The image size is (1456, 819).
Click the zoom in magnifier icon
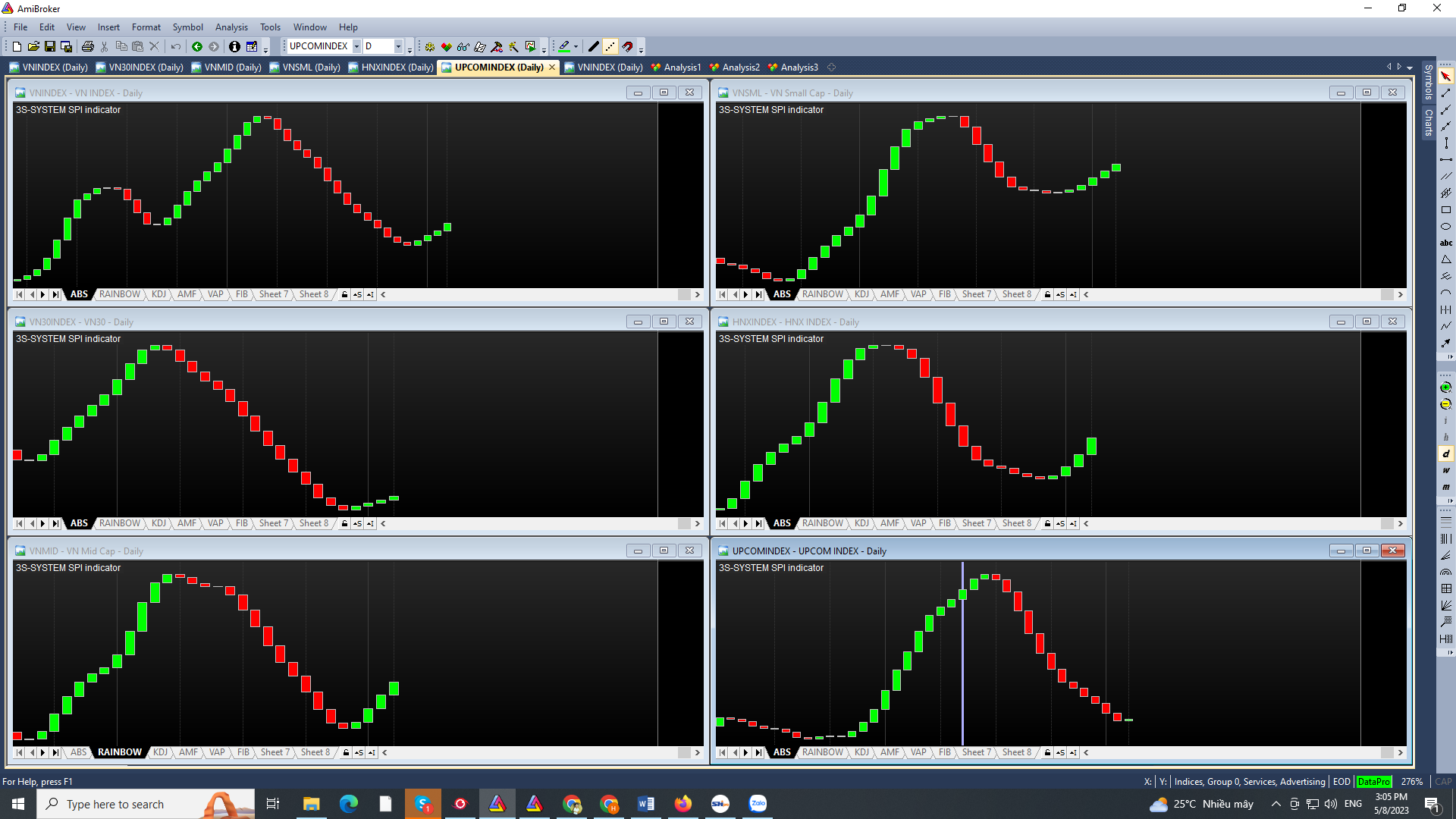click(1445, 388)
